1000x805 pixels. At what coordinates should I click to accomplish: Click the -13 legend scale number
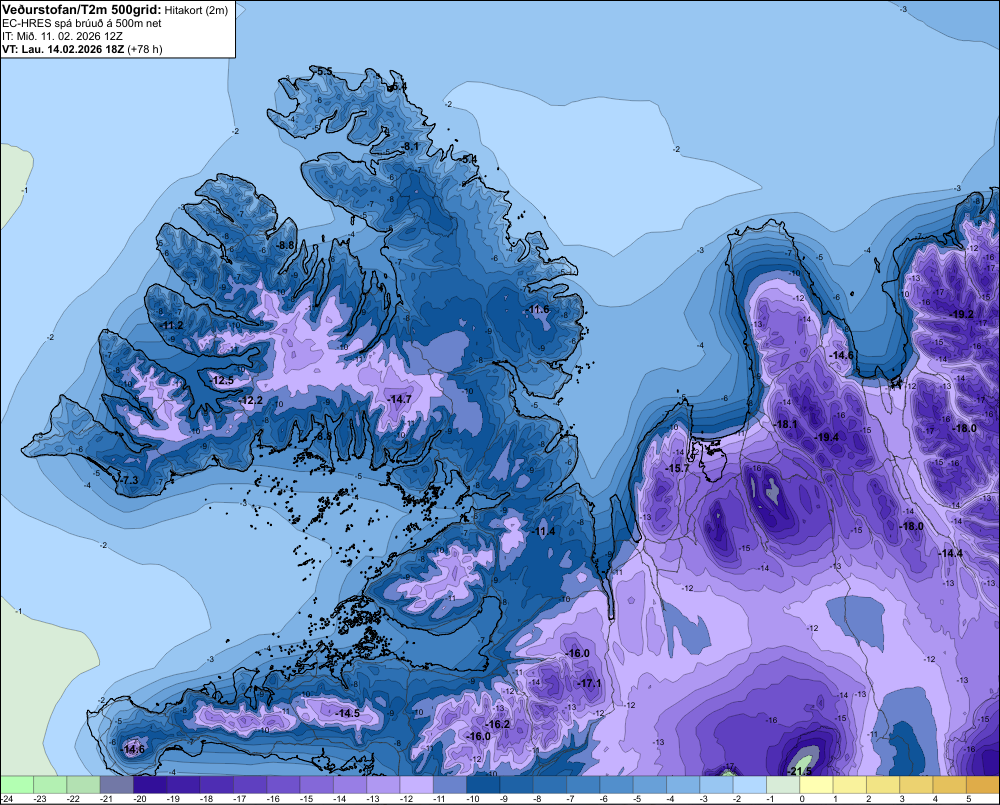[x=372, y=799]
